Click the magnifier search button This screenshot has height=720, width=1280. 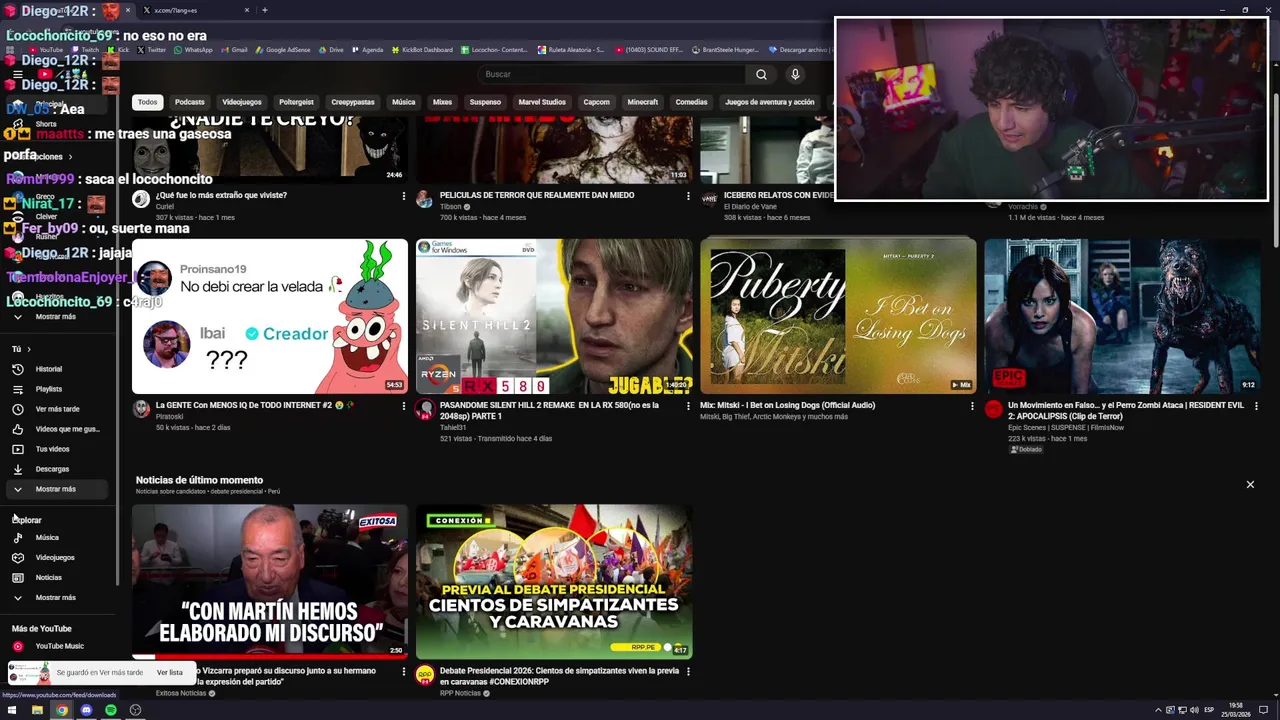(x=761, y=74)
